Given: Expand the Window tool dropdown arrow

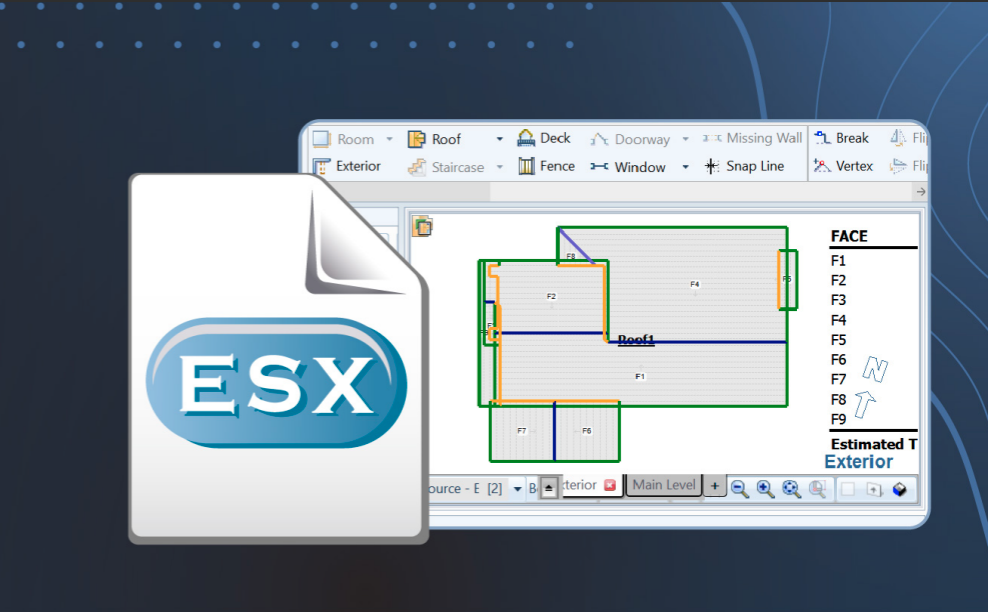Looking at the screenshot, I should tap(685, 167).
